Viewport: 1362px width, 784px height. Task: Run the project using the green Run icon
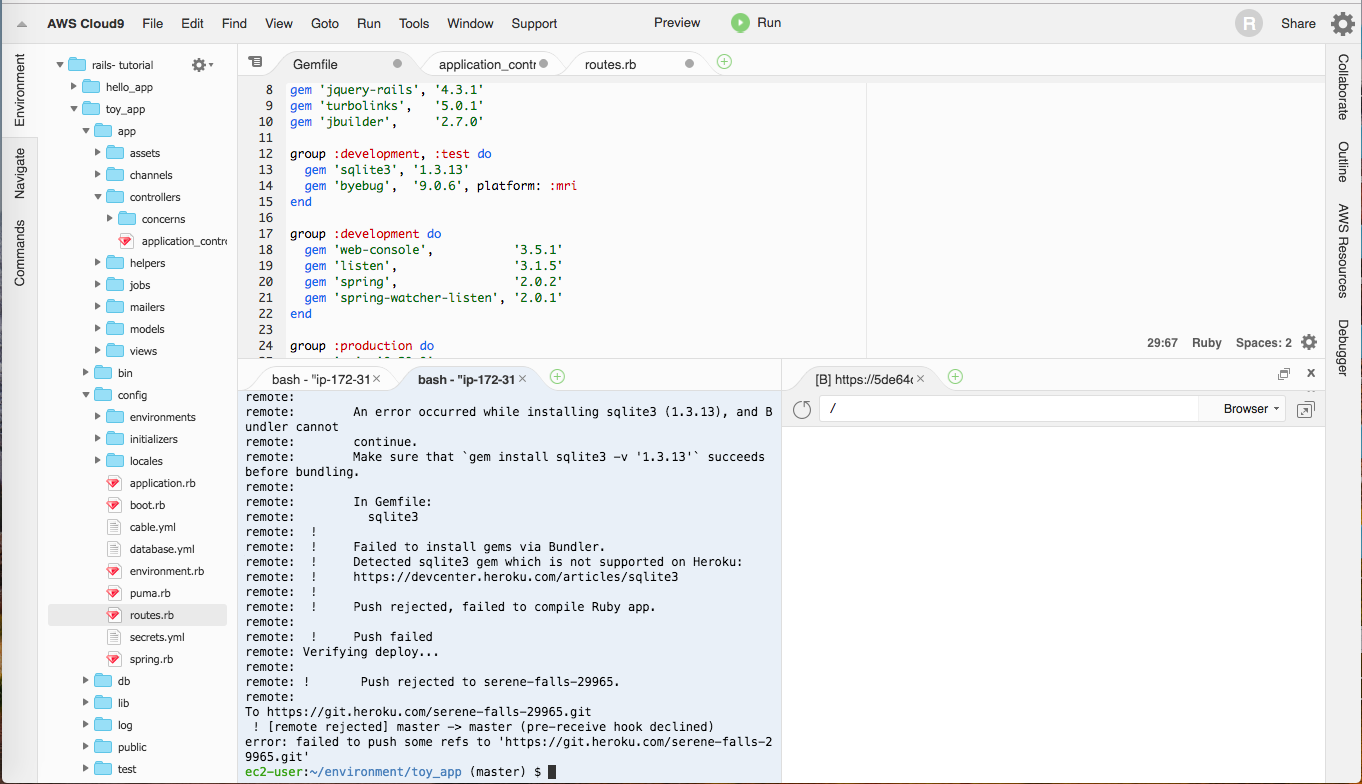click(742, 22)
